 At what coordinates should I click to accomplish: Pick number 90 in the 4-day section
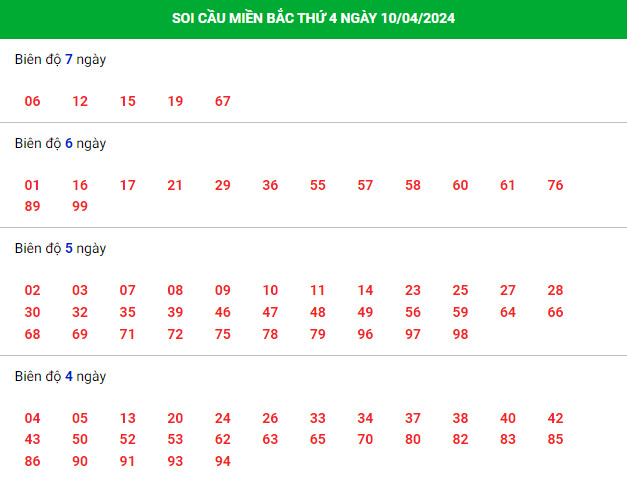pos(80,462)
